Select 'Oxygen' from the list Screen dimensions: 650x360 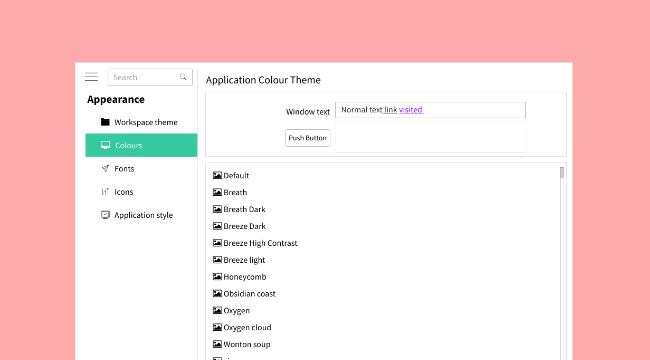click(x=236, y=311)
